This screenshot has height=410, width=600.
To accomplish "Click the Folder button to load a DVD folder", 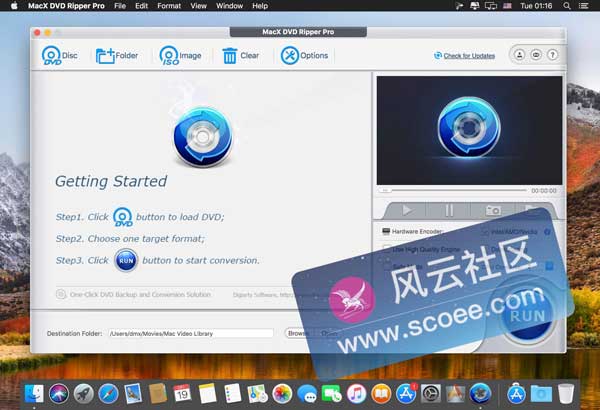I will [x=117, y=56].
